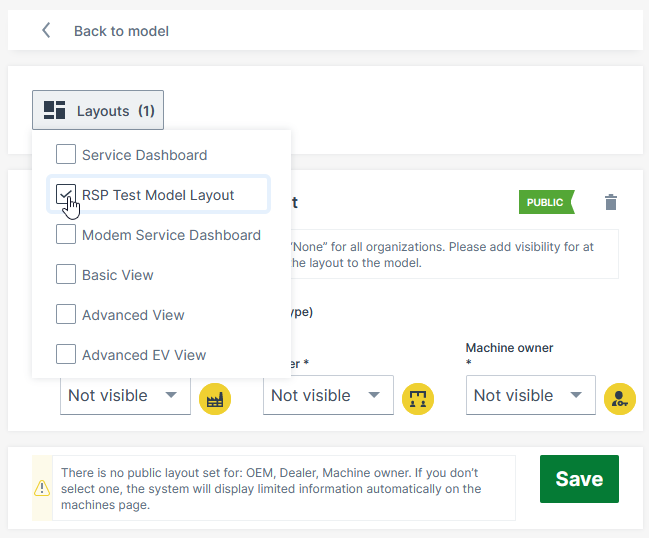
Task: Click the warning triangle icon
Action: 42,488
